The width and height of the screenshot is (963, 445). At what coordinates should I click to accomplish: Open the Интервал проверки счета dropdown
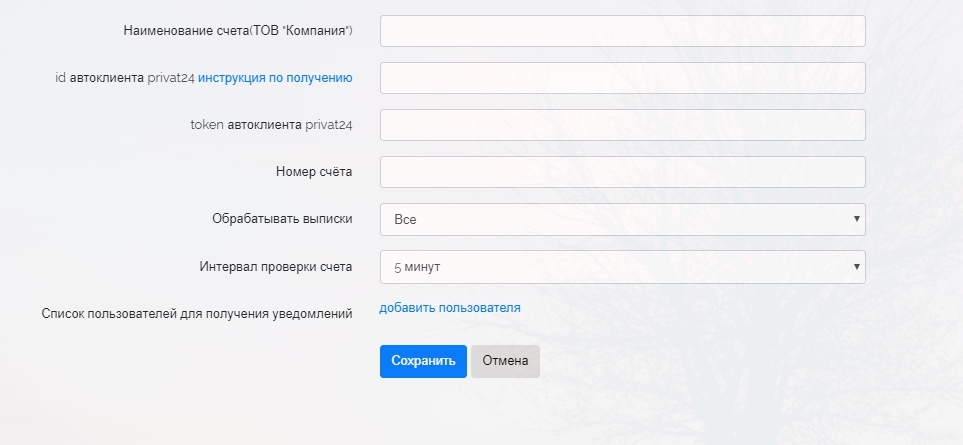[622, 267]
